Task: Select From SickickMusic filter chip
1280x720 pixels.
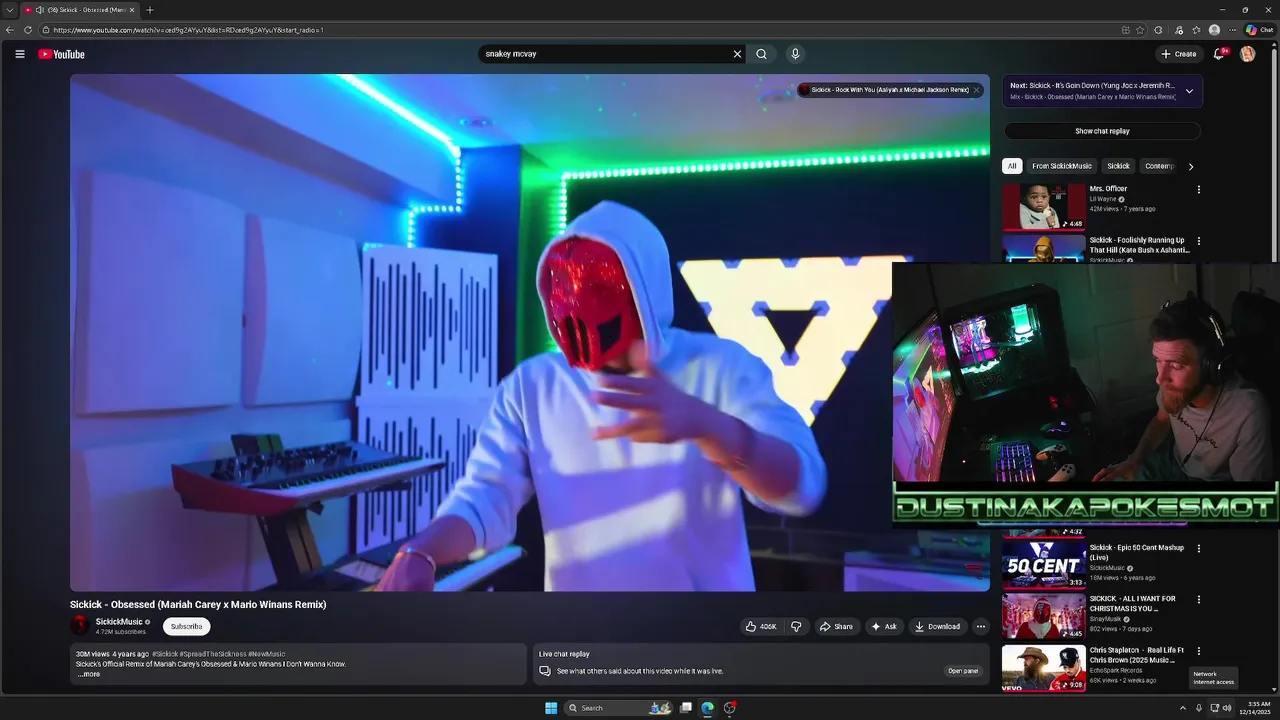Action: pyautogui.click(x=1062, y=166)
